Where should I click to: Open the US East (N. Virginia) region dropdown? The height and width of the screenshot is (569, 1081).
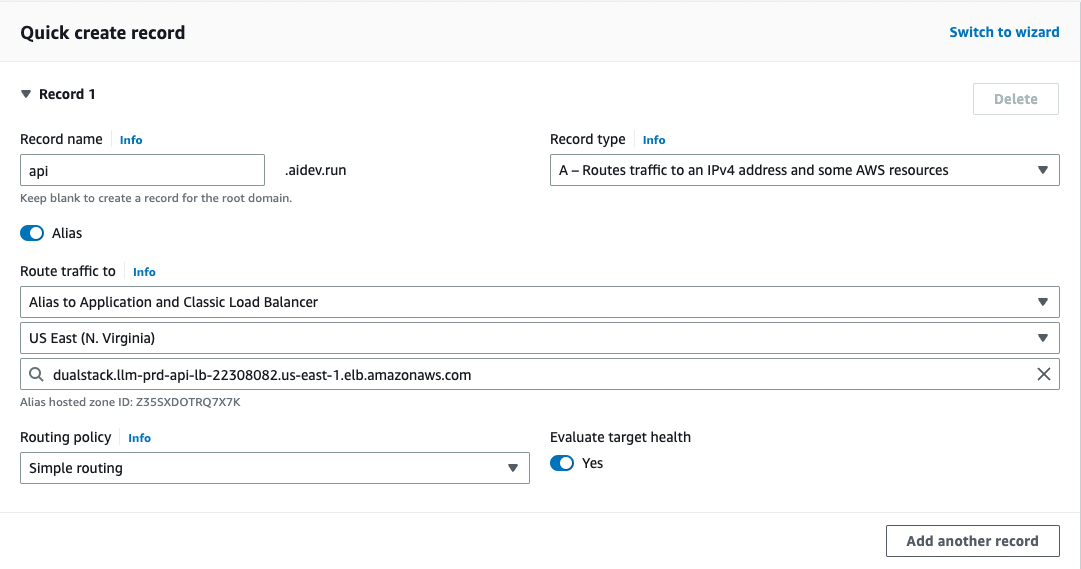click(x=539, y=338)
